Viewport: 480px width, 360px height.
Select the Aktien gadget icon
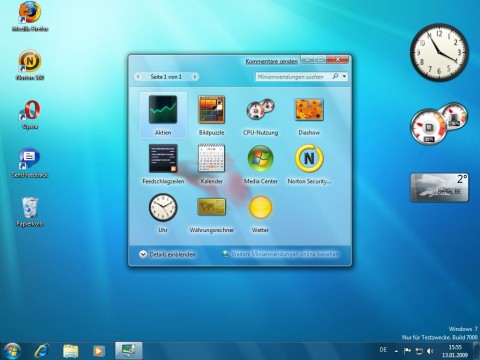163,110
